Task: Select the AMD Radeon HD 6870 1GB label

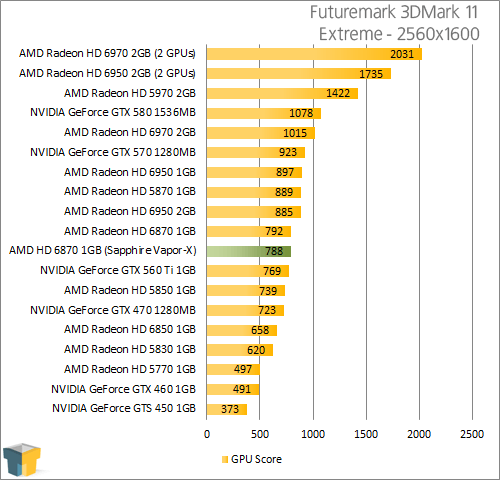Action: pos(130,231)
